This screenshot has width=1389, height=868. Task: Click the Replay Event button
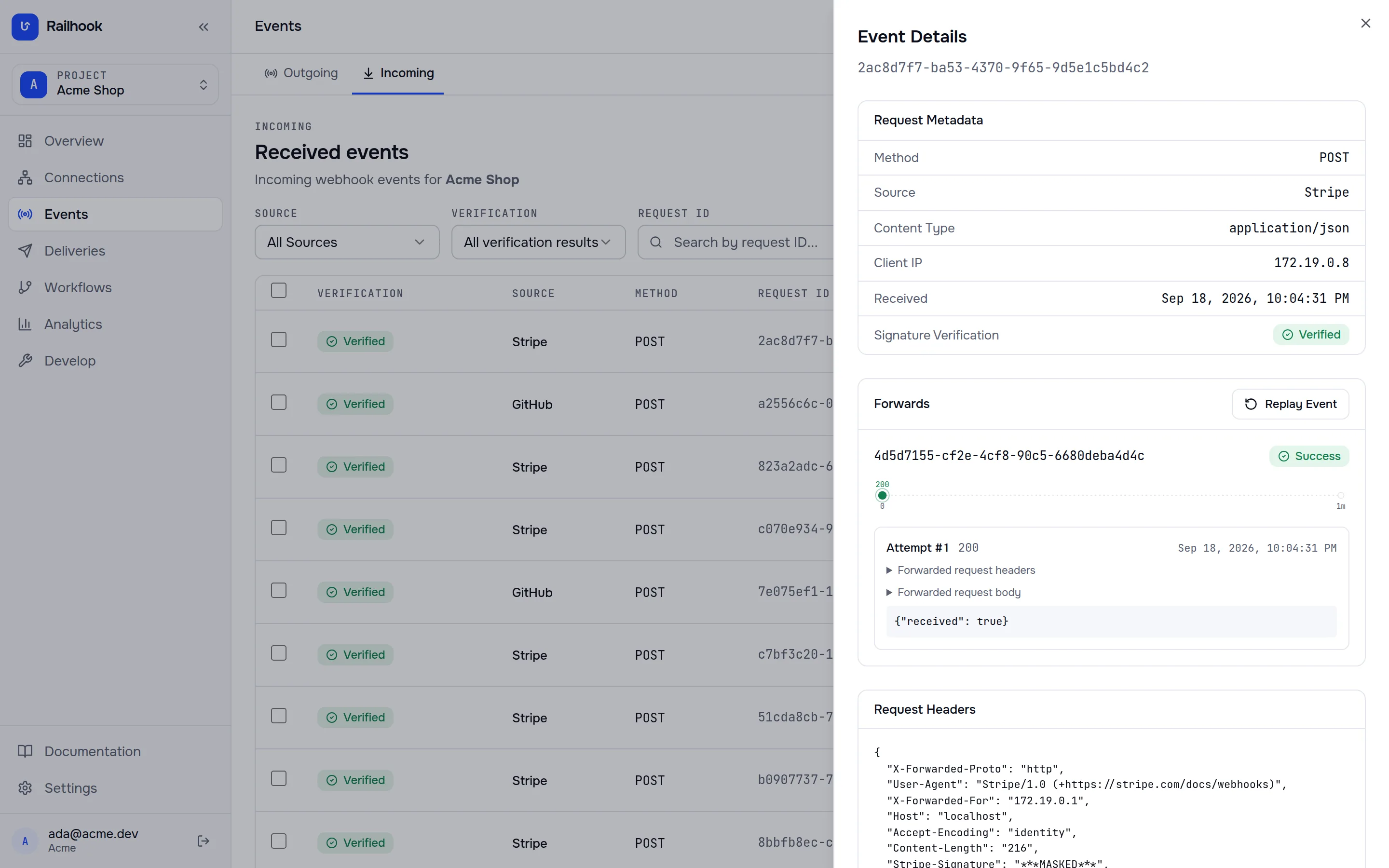tap(1290, 404)
